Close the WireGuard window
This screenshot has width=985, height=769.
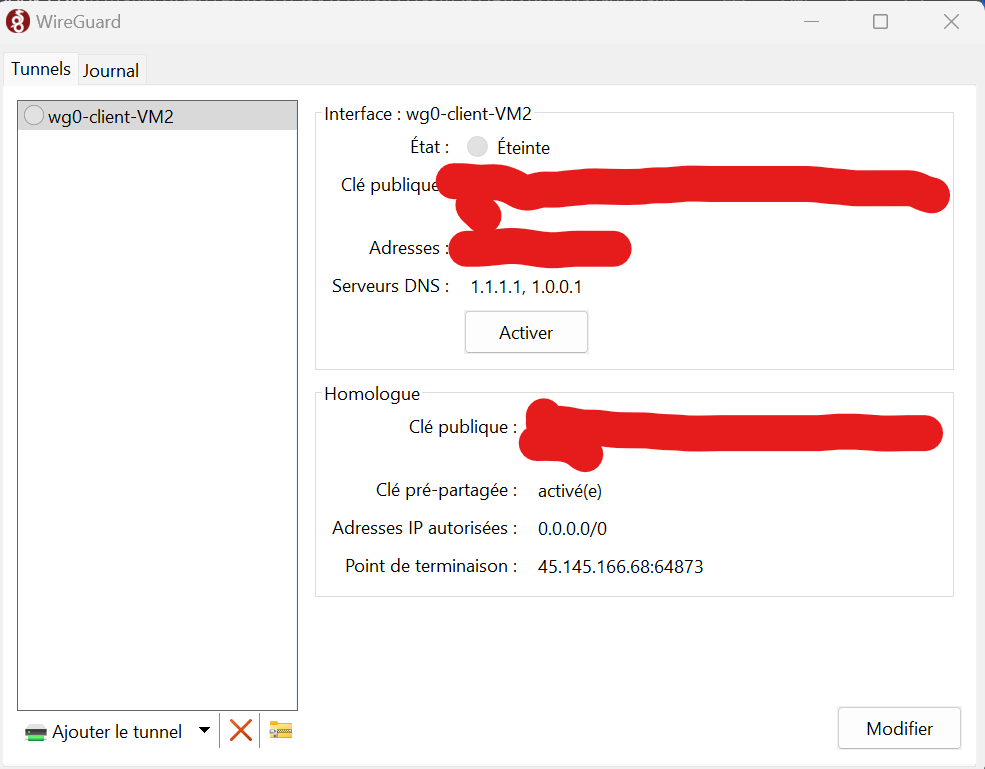(951, 22)
